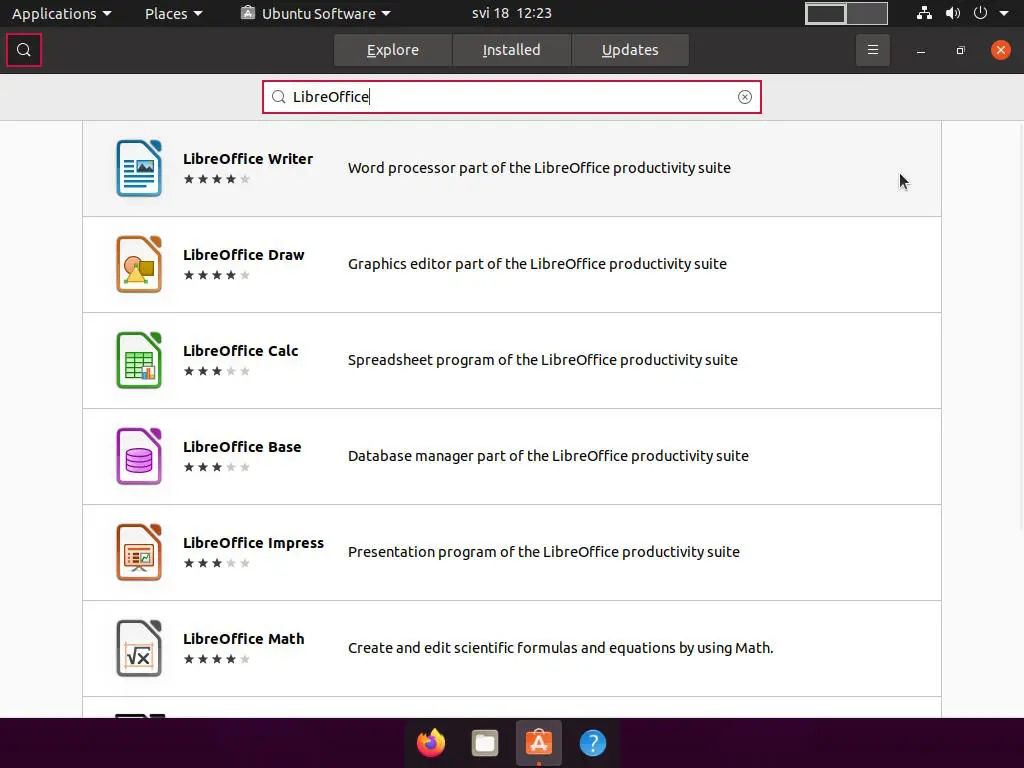Close the Ubuntu Software window
This screenshot has height=768, width=1024.
(x=1000, y=50)
